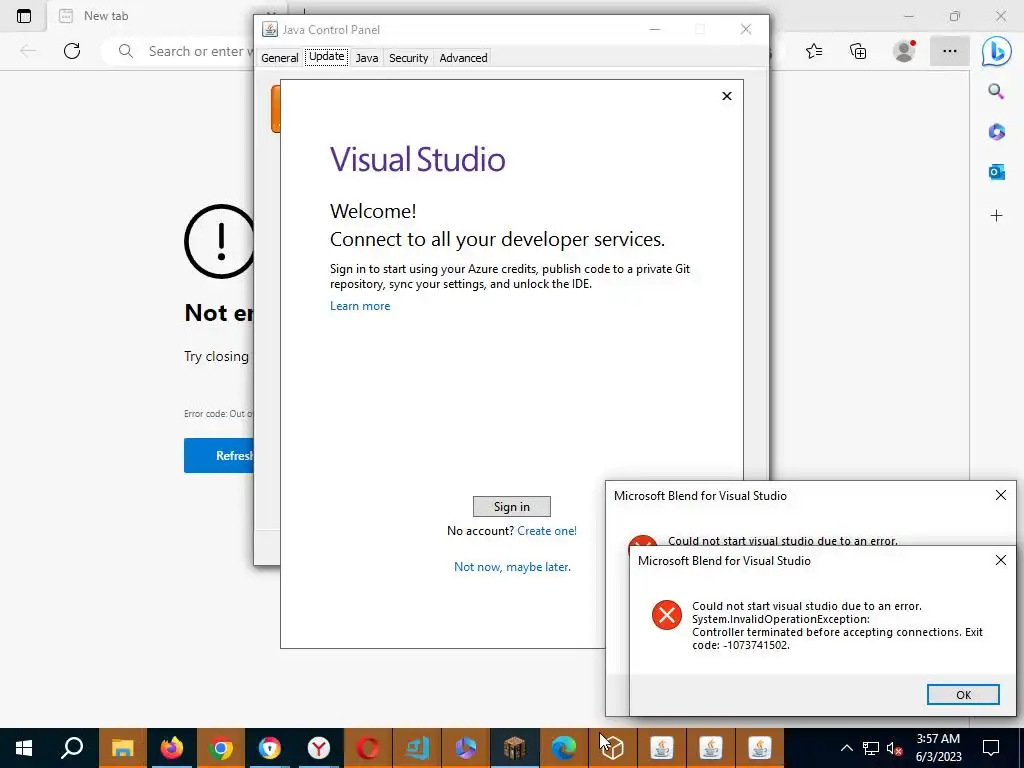Click Edge refresh page icon
Viewport: 1024px width, 768px height.
coord(72,51)
